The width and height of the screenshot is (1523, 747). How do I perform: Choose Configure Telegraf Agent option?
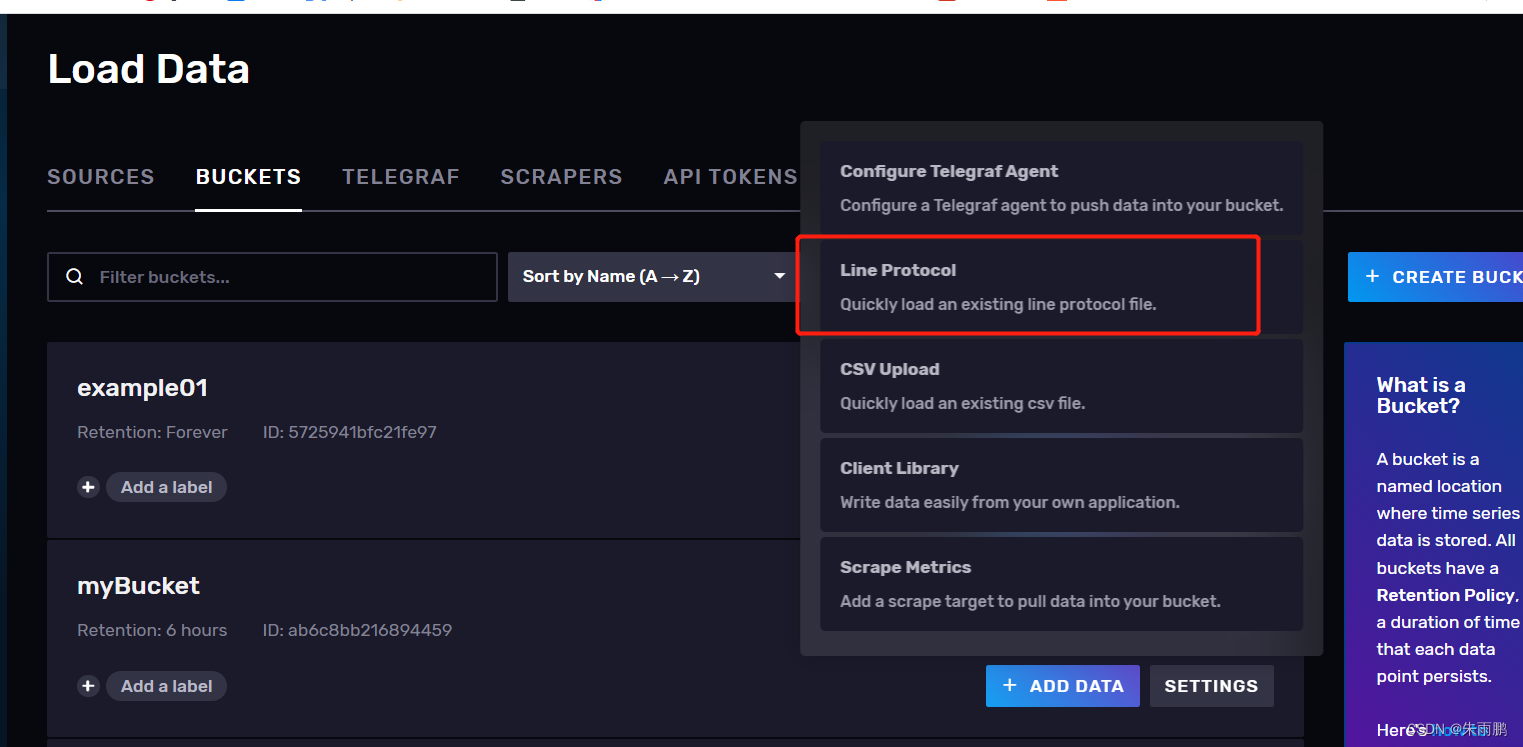click(x=1061, y=187)
